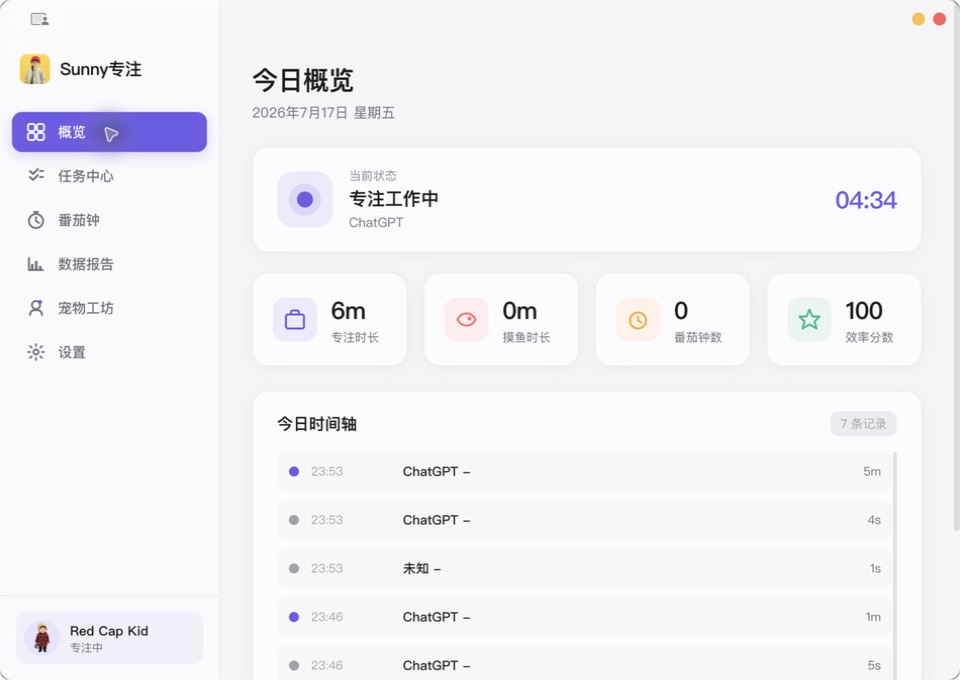Click the 6m 专注时长 value
Viewport: 960px width, 680px height.
(348, 311)
